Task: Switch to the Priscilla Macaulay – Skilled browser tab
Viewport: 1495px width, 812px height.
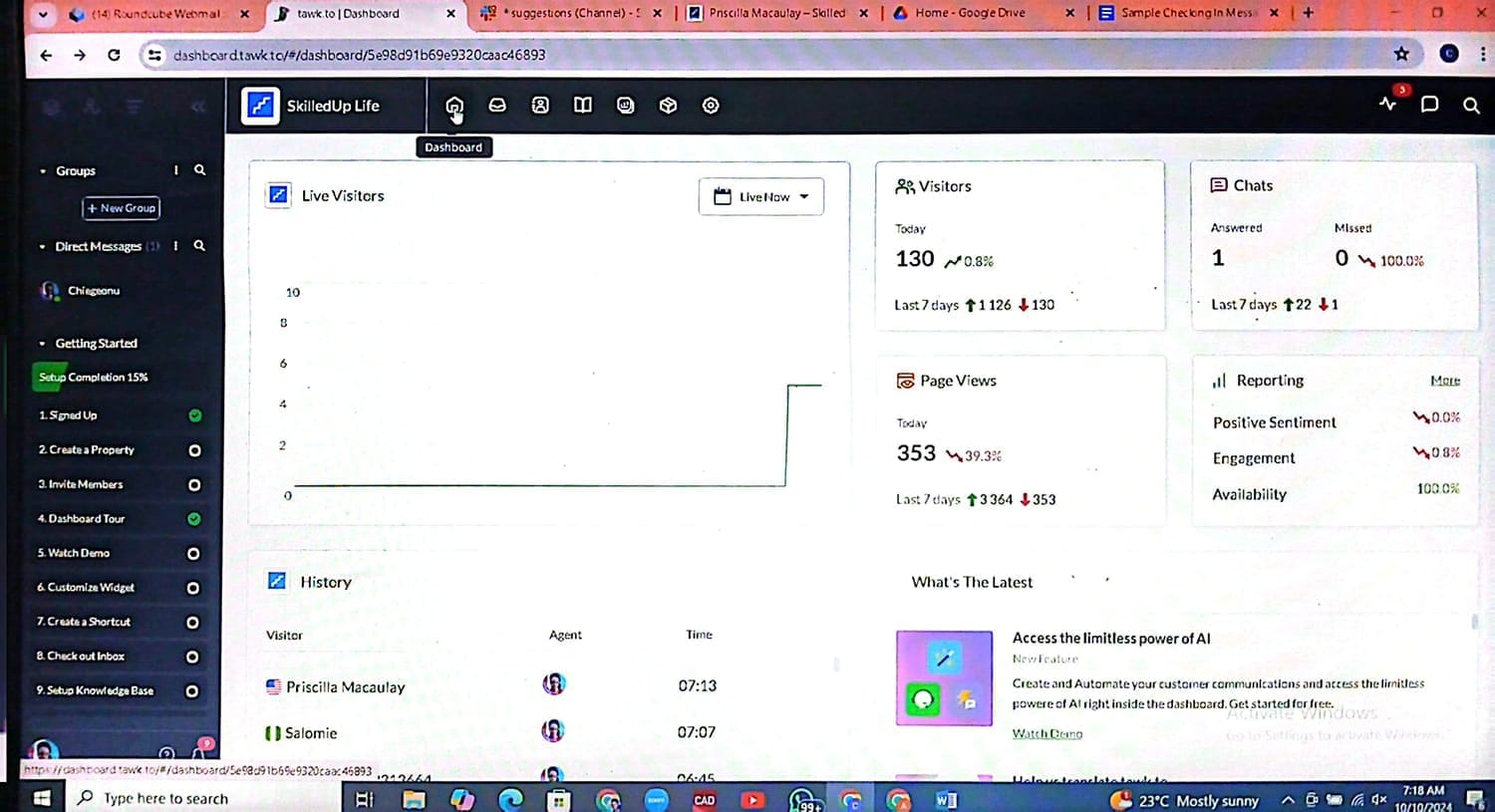Action: [x=777, y=13]
